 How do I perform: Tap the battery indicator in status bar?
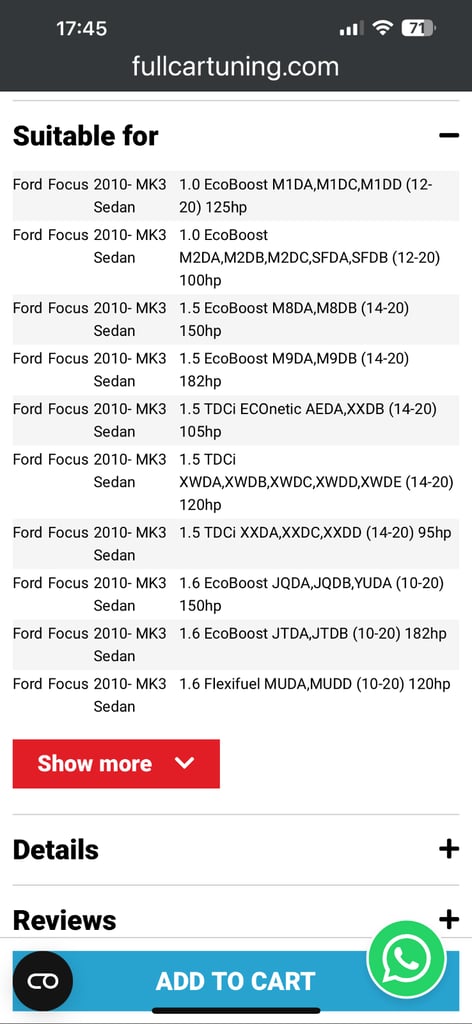[x=418, y=28]
